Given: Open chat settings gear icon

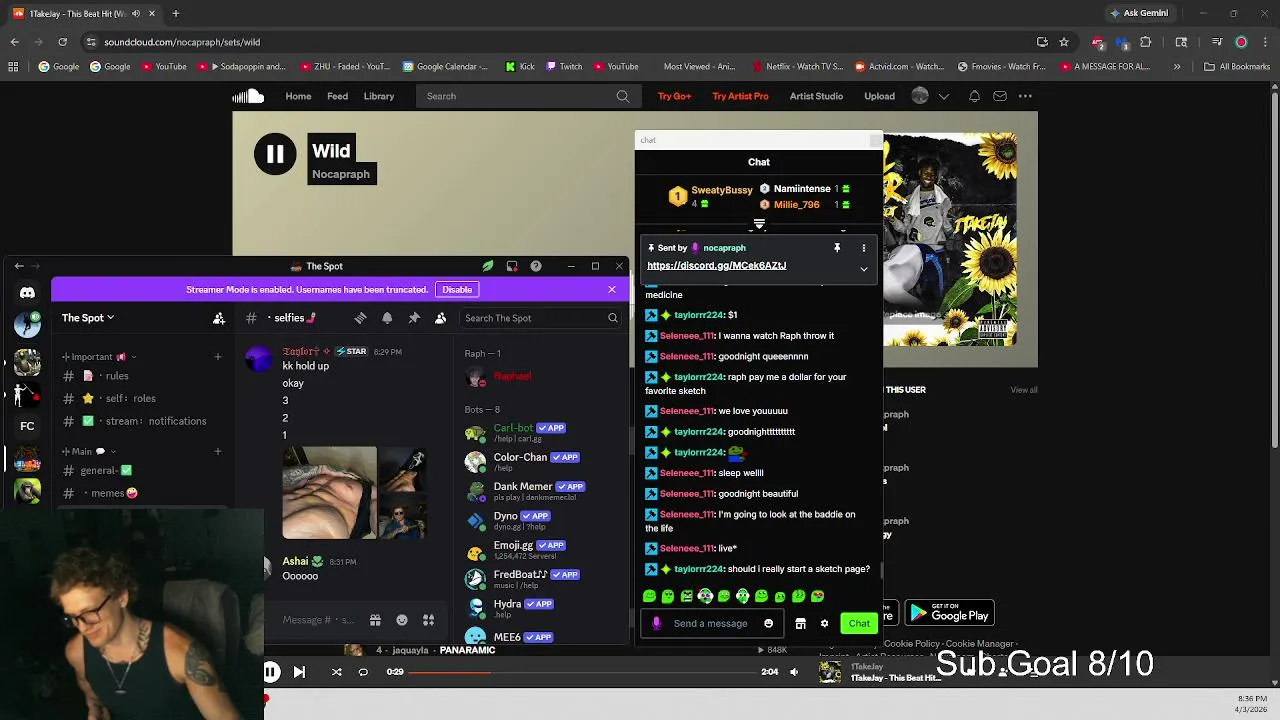Looking at the screenshot, I should (x=824, y=623).
